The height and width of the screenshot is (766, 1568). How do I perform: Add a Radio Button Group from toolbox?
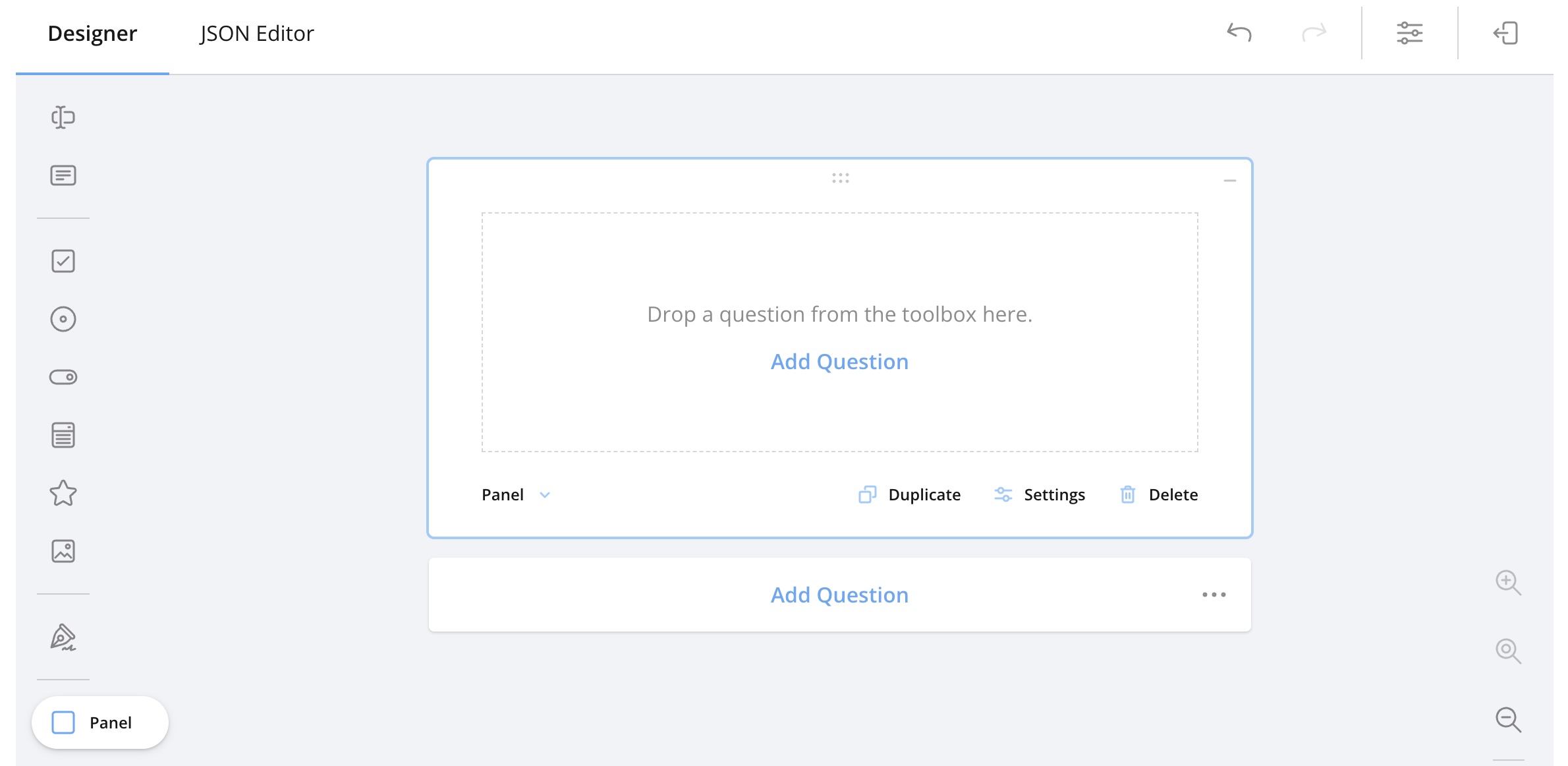point(63,319)
